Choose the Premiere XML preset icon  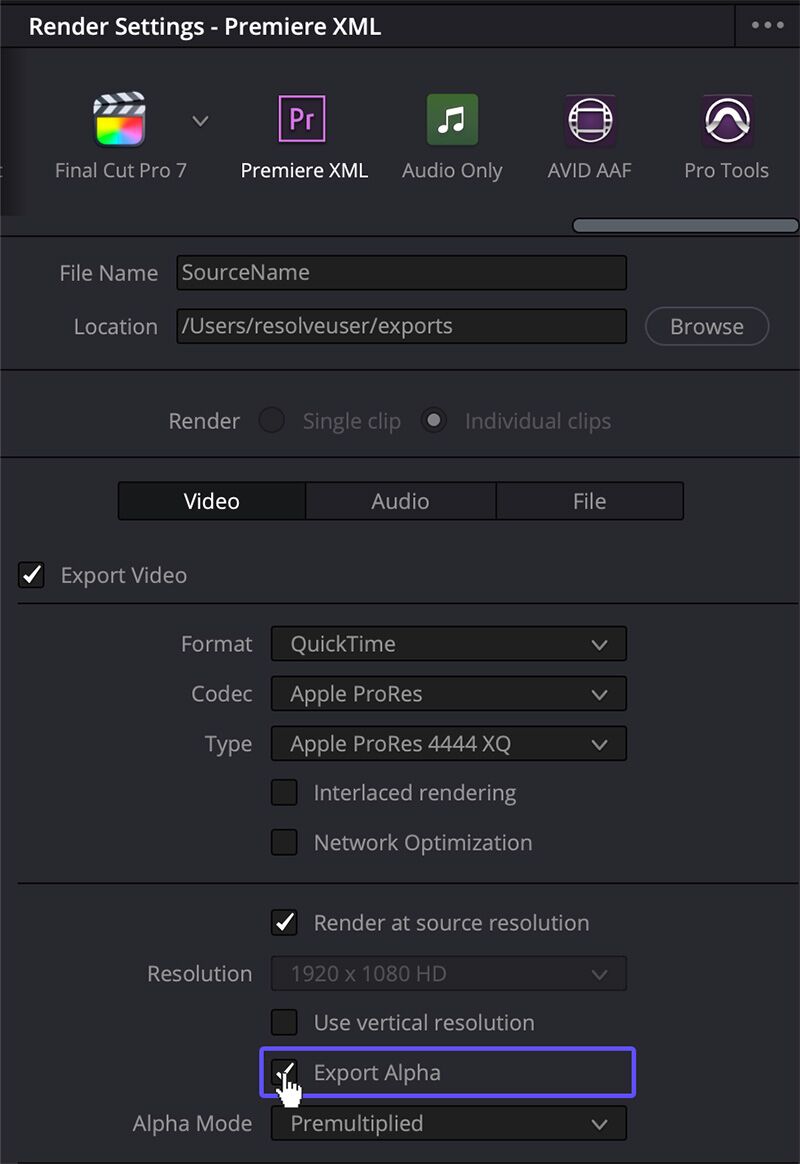point(302,118)
